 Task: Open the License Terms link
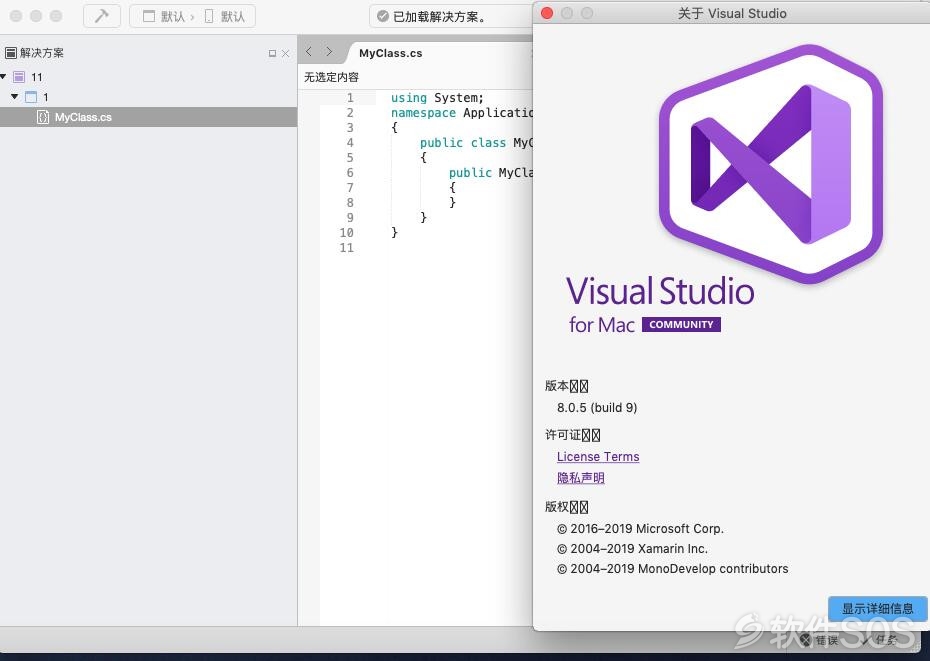[598, 457]
